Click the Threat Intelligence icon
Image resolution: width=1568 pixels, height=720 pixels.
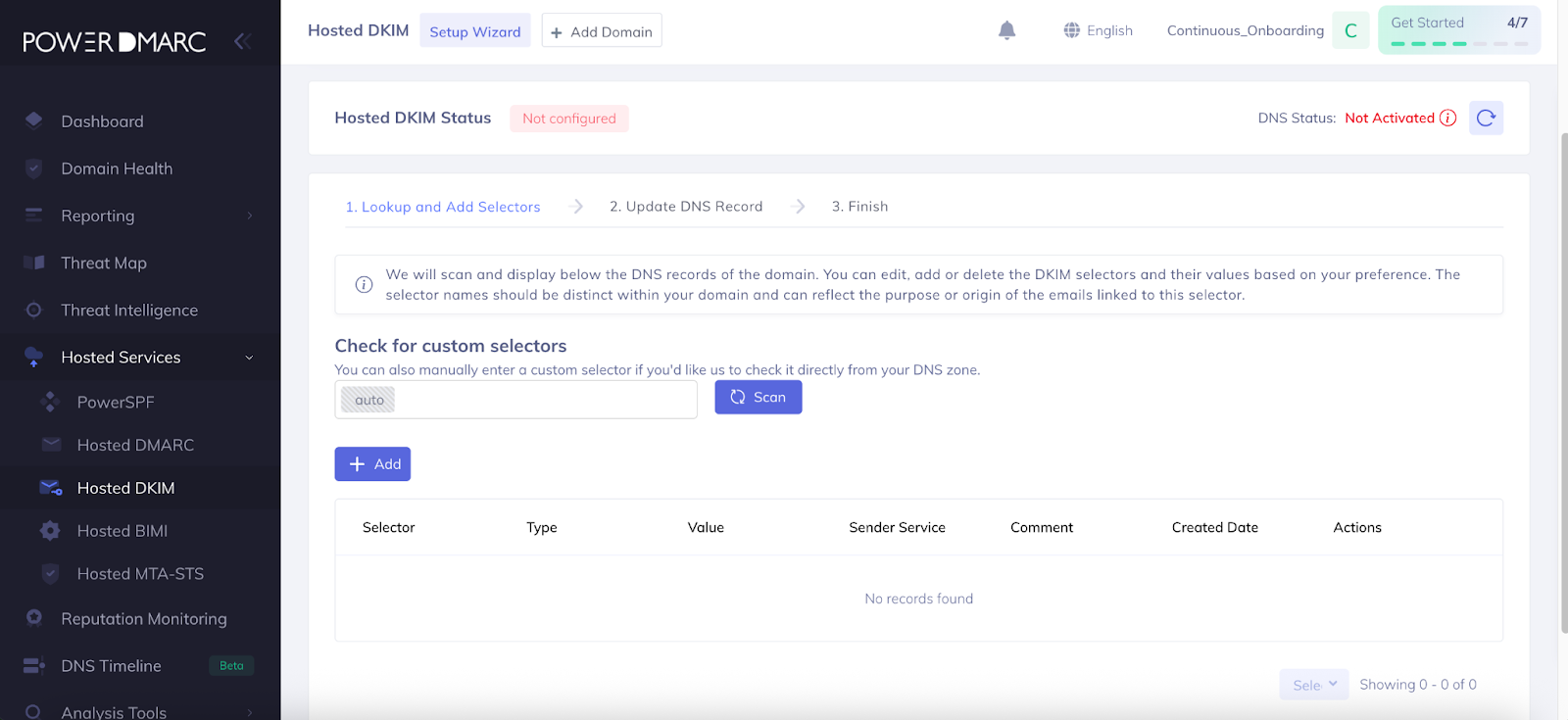[x=34, y=310]
